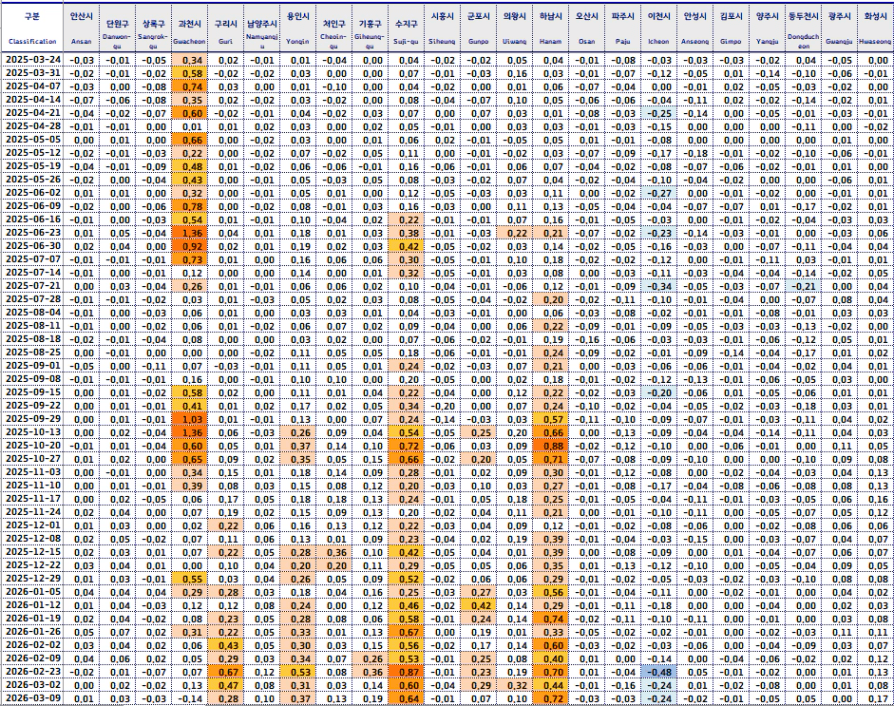This screenshot has width=894, height=706.
Task: Select Gwacheon's -0.14 cell on 2026-03-09
Action: 189,699
